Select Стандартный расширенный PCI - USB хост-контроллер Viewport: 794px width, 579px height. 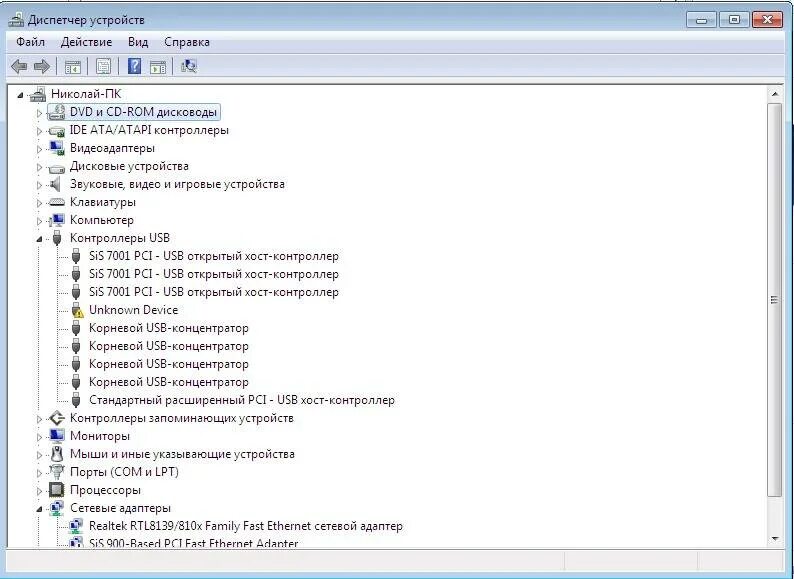(x=242, y=400)
